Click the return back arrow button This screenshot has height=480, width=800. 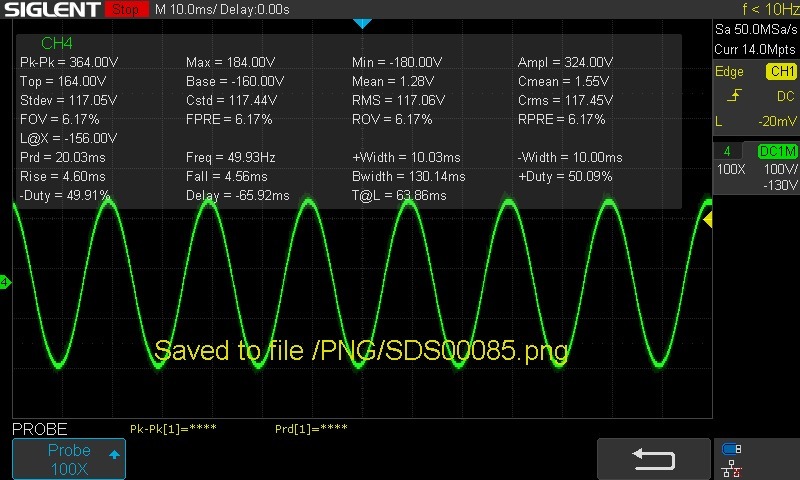[x=654, y=459]
